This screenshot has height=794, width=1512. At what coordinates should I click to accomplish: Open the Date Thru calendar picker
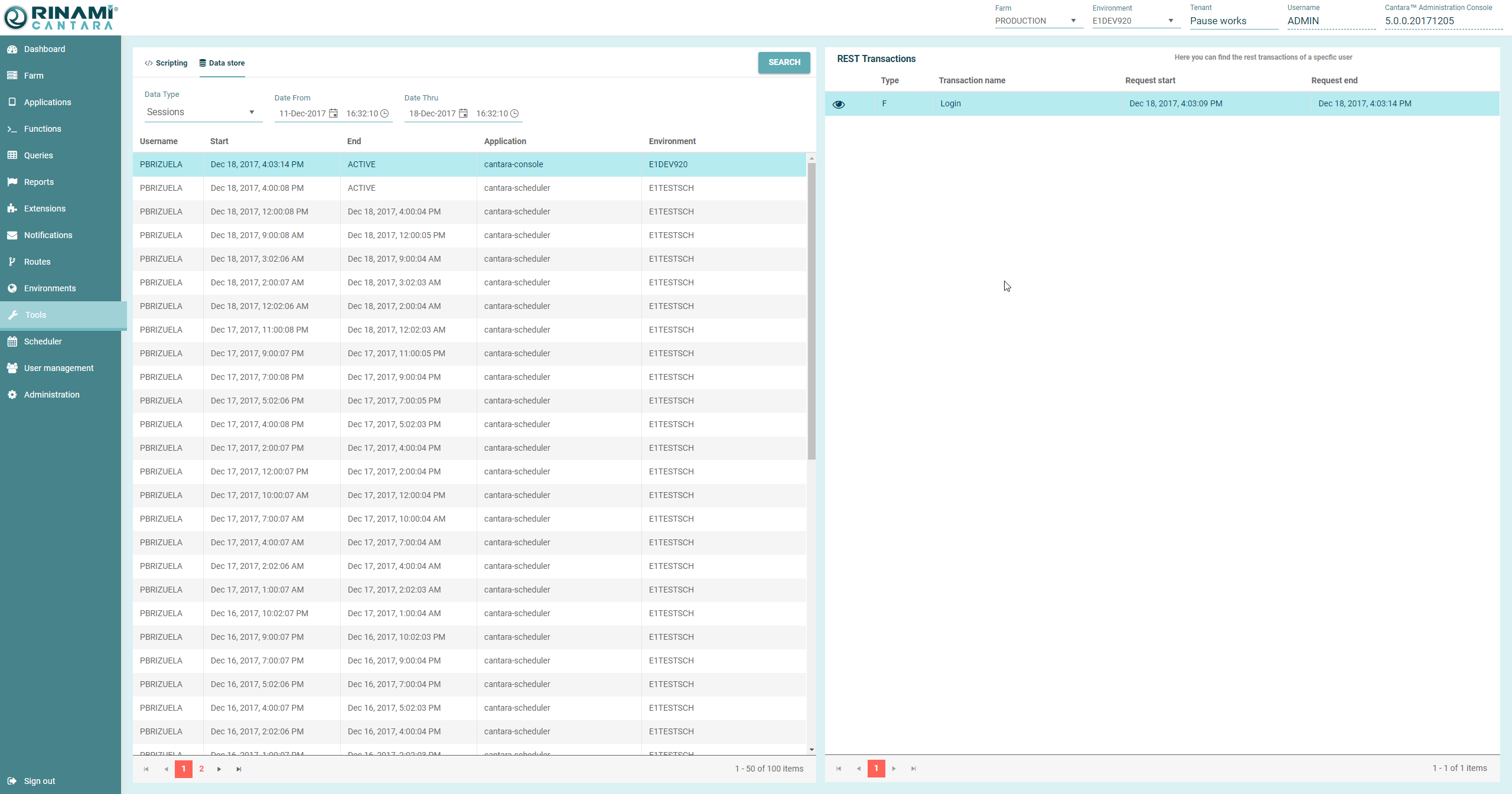click(x=463, y=113)
